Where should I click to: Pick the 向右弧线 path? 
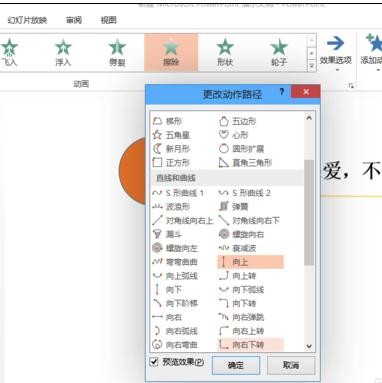click(175, 331)
